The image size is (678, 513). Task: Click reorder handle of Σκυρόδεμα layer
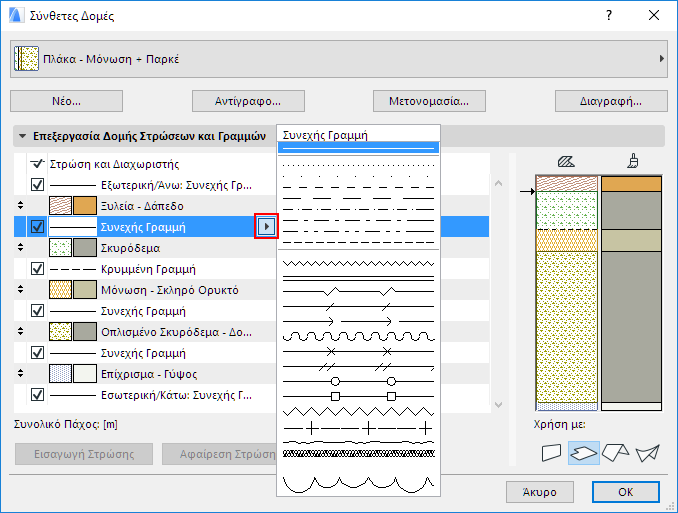click(x=20, y=247)
